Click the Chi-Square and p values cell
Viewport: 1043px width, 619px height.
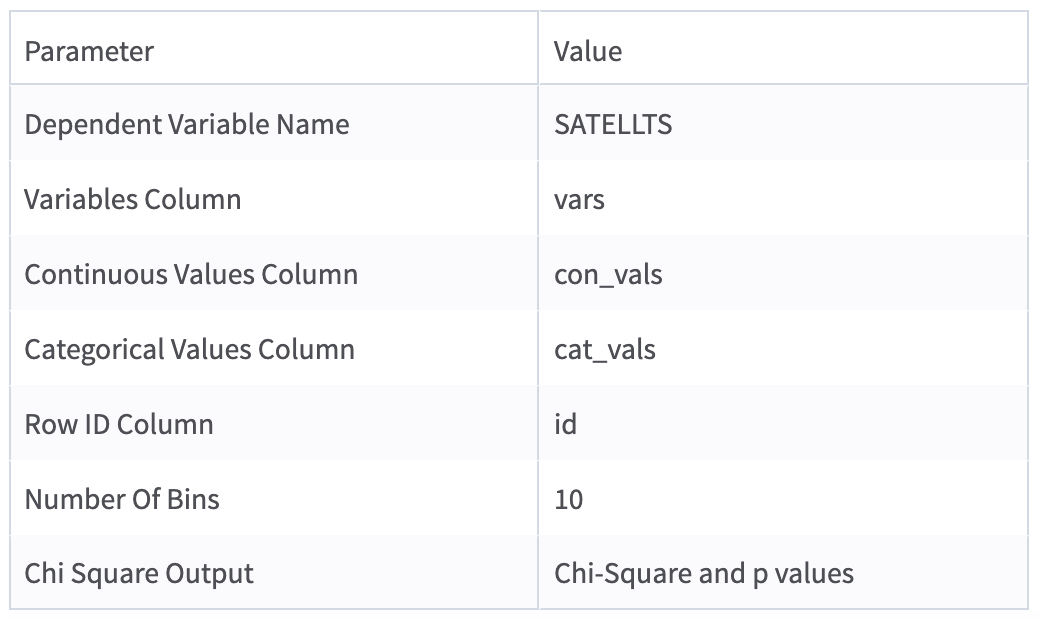[x=704, y=573]
